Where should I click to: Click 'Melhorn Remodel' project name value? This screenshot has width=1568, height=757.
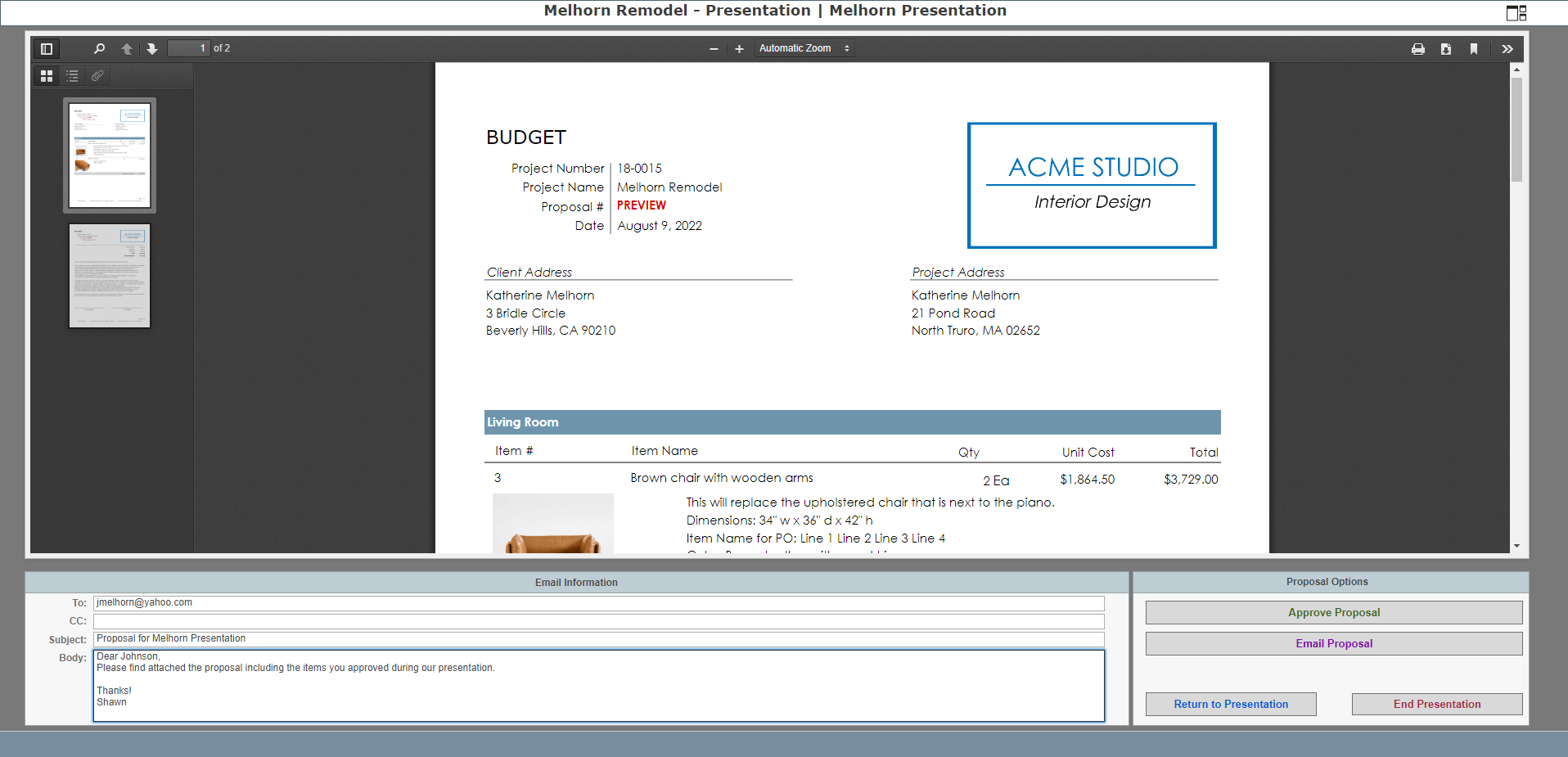(x=669, y=187)
